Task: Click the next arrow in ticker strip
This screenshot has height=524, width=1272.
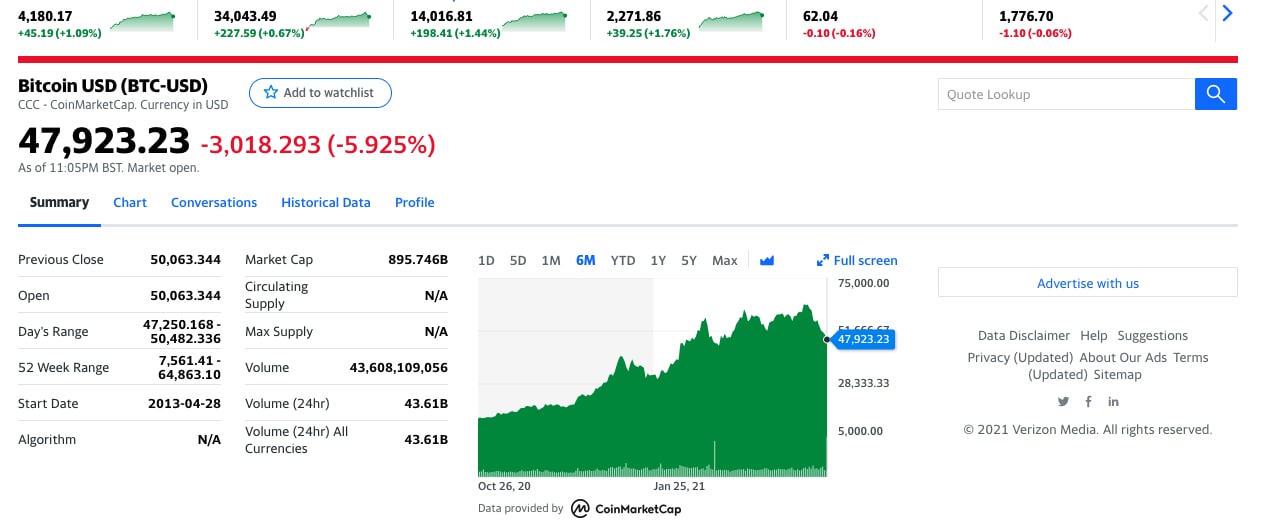Action: pyautogui.click(x=1227, y=13)
